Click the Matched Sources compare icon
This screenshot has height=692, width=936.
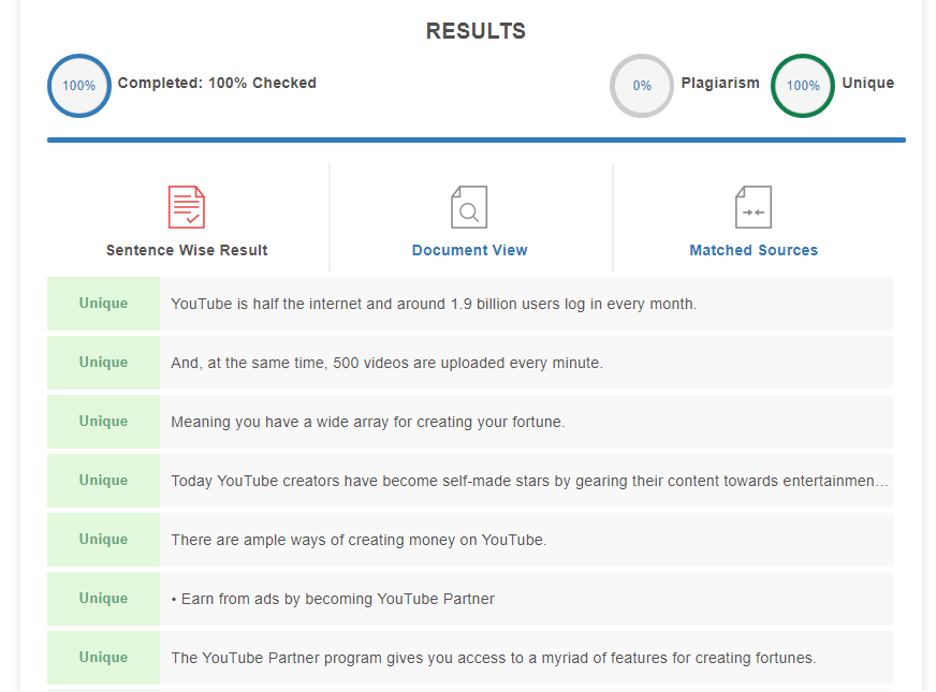point(753,207)
